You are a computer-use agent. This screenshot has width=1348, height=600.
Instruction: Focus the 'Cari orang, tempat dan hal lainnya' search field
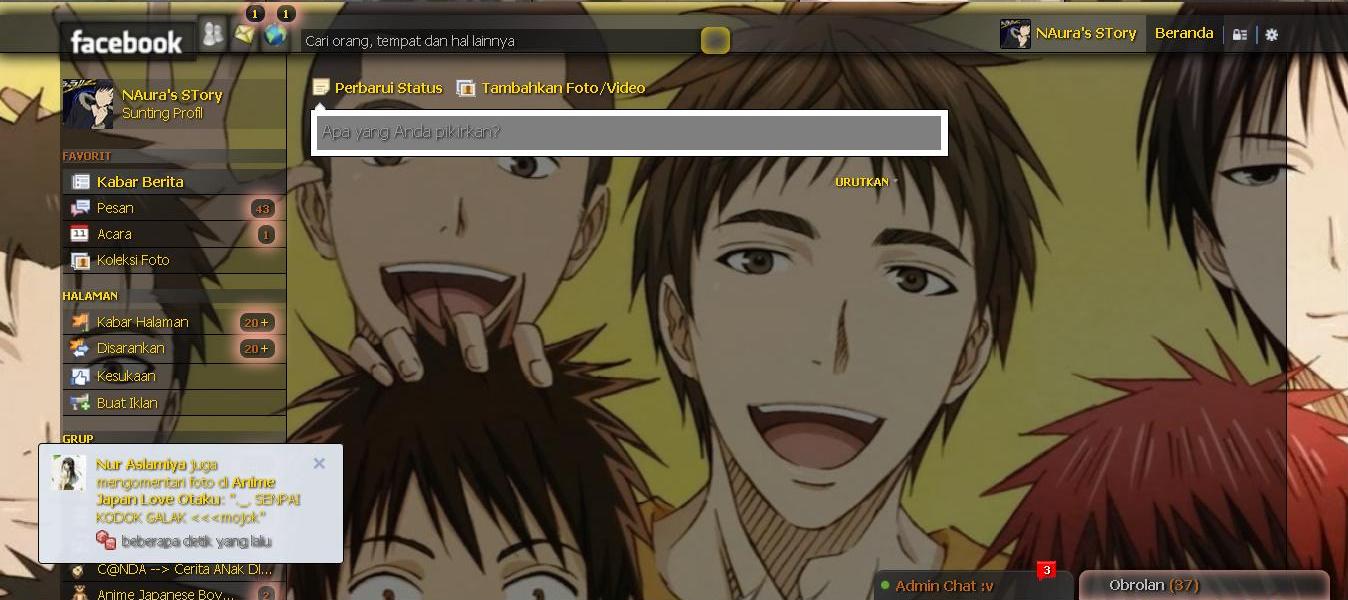coord(500,41)
